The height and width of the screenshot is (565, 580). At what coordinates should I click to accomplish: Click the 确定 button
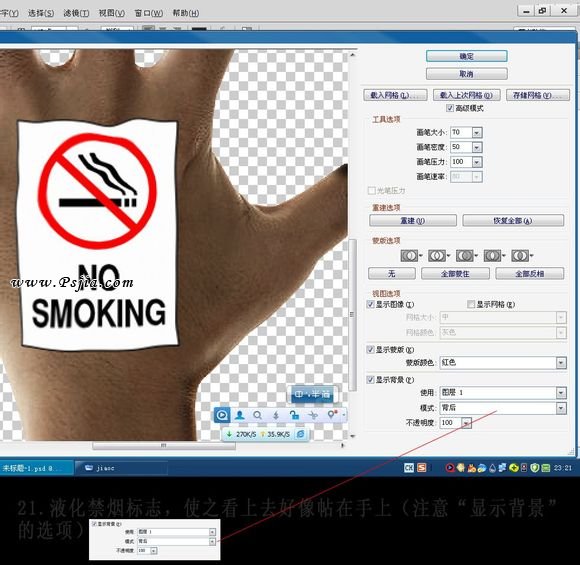[466, 56]
